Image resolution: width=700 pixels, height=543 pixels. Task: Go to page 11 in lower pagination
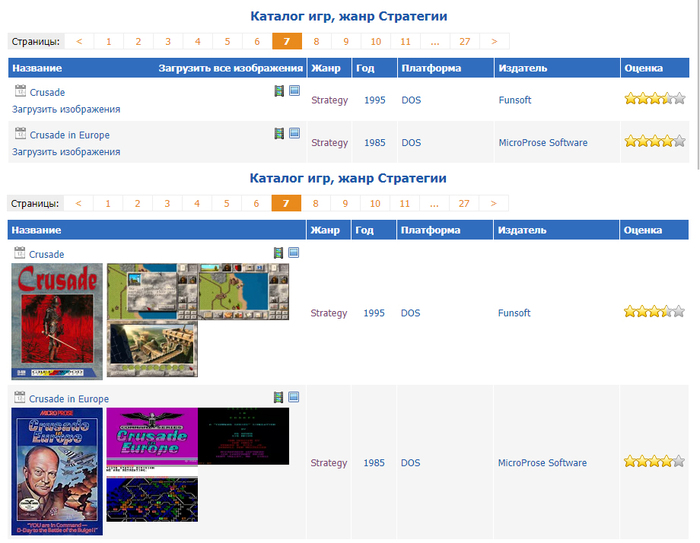[404, 204]
